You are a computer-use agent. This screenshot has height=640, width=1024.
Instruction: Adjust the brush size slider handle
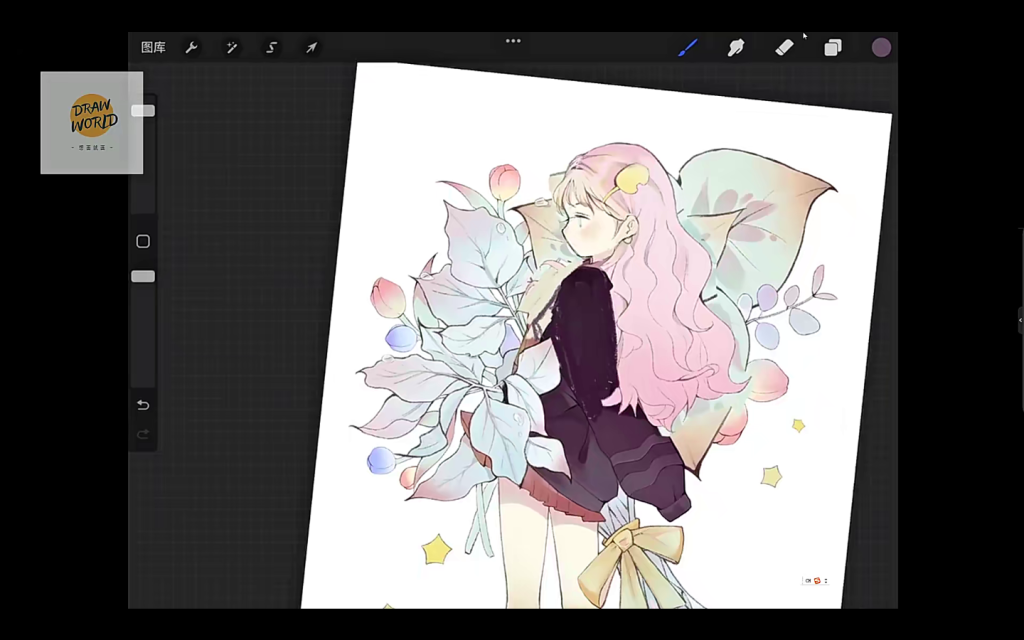tap(142, 110)
